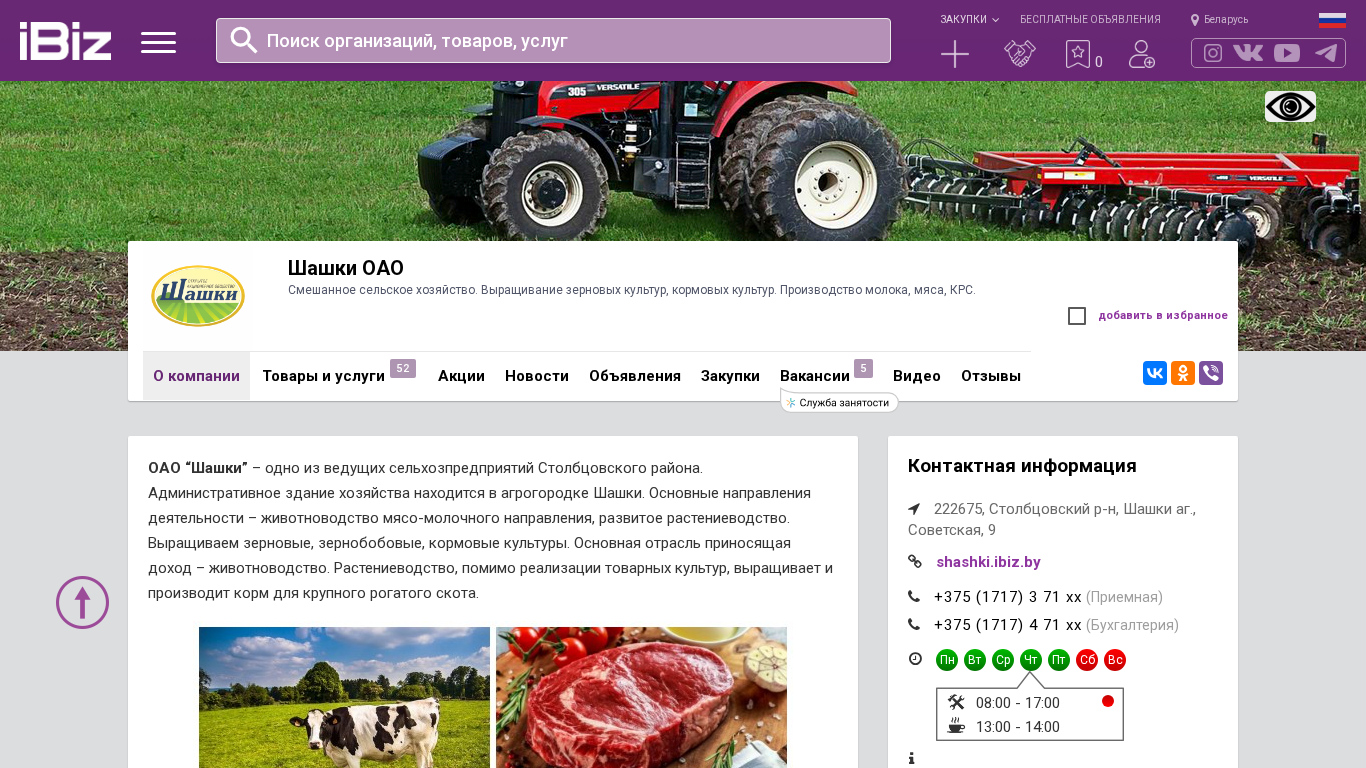The image size is (1366, 768).
Task: Open the Новости tab
Action: click(537, 376)
